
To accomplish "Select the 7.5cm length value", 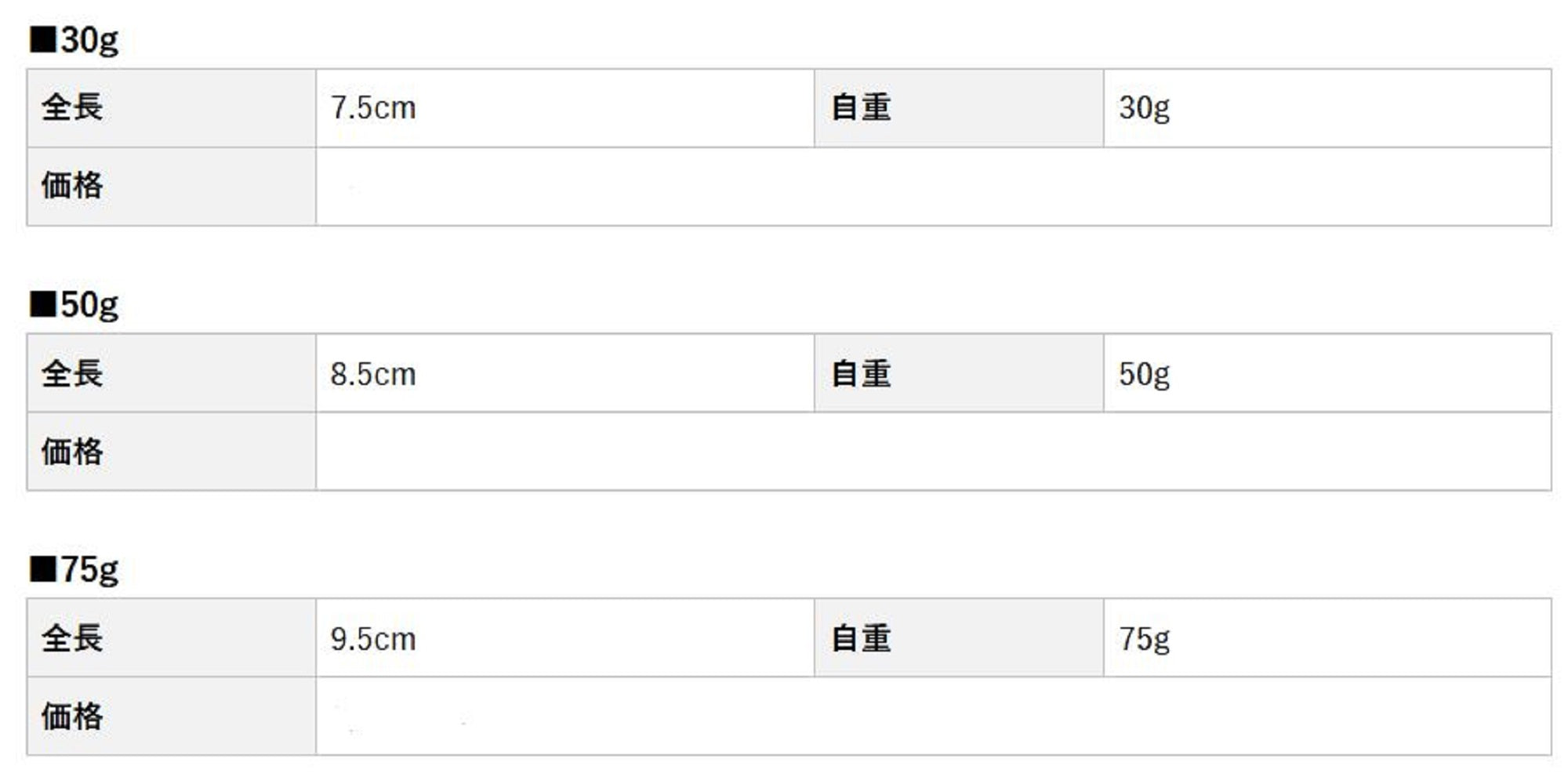I will [373, 108].
